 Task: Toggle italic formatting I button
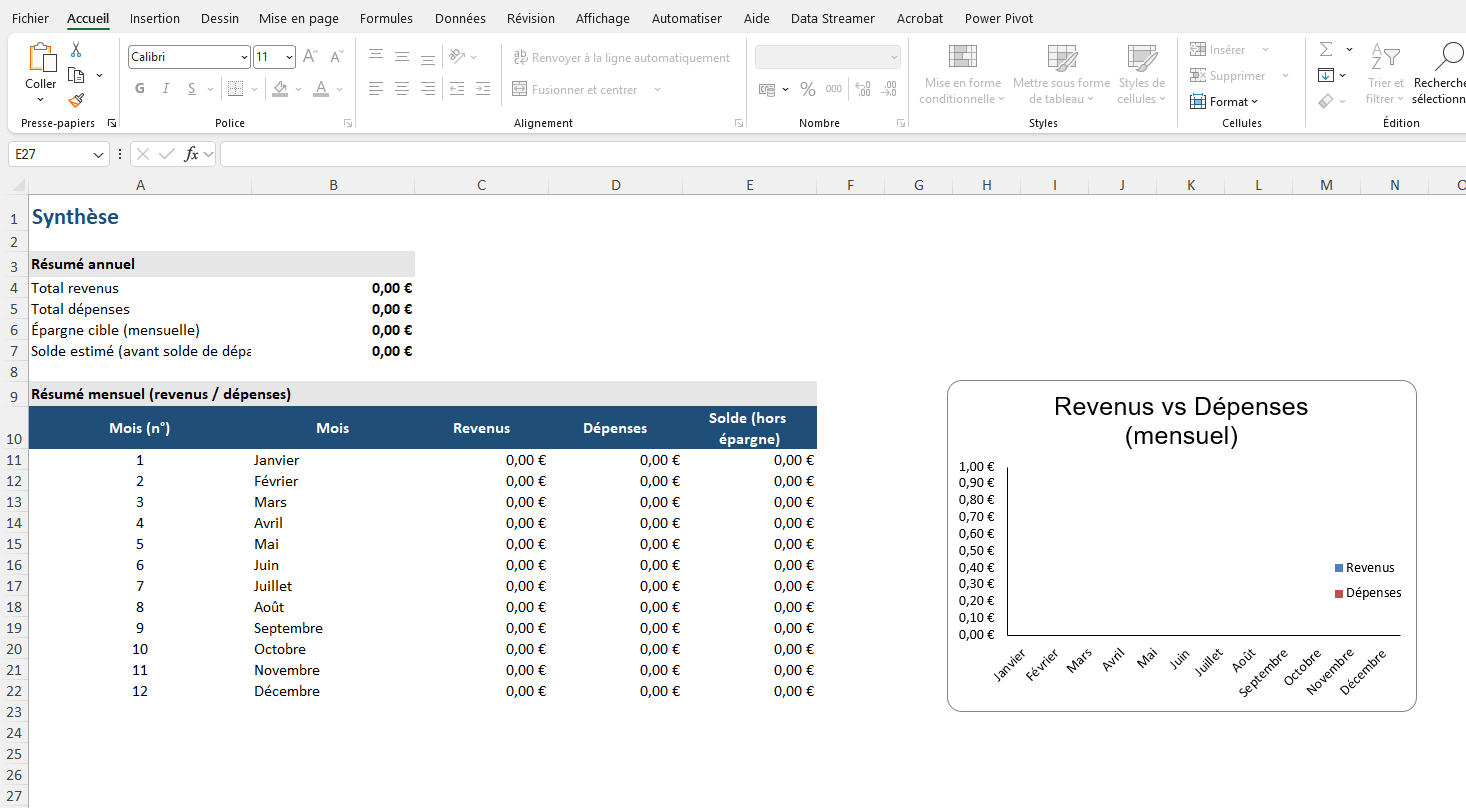pyautogui.click(x=165, y=89)
